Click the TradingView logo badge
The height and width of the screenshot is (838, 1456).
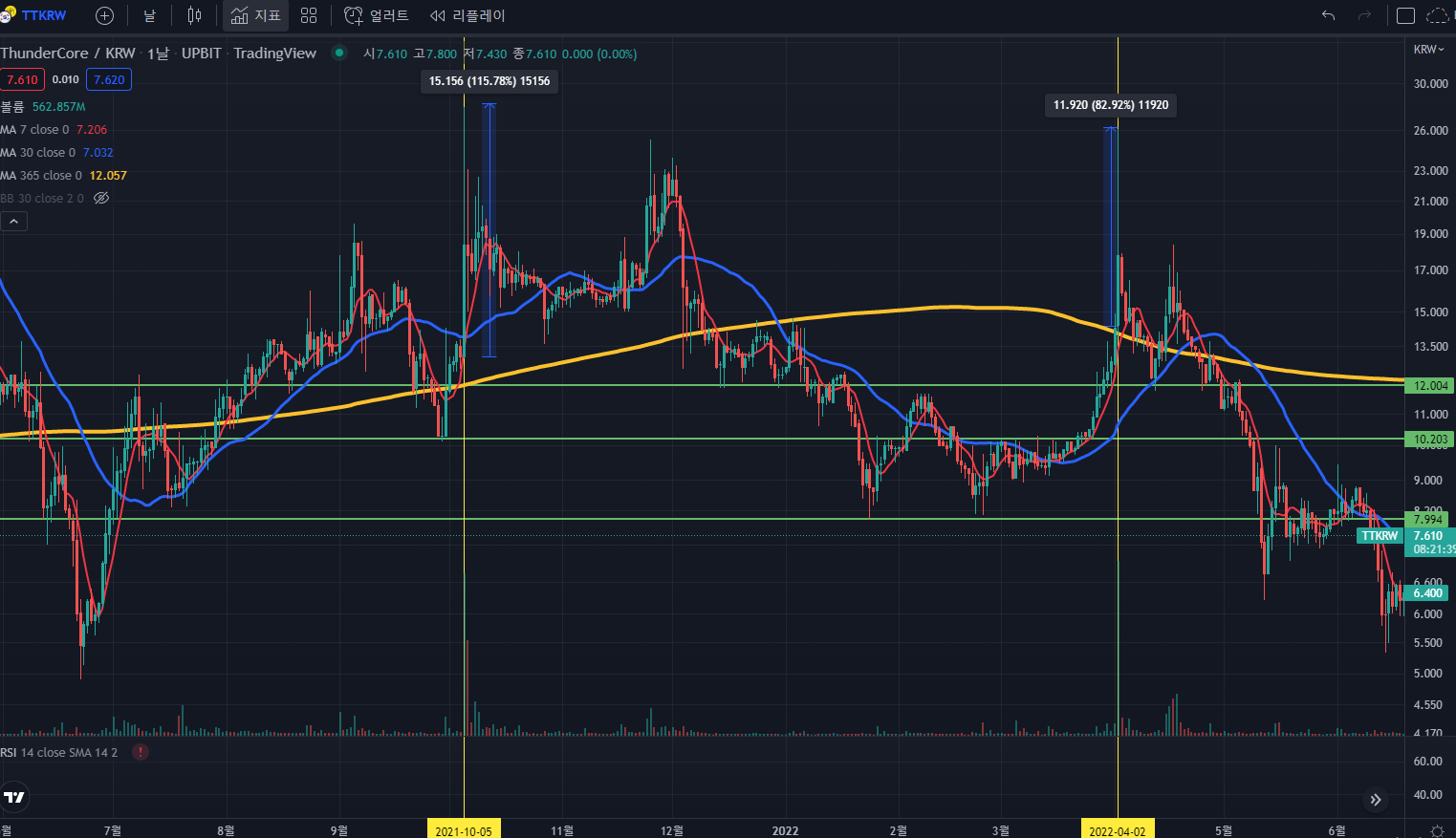[14, 797]
